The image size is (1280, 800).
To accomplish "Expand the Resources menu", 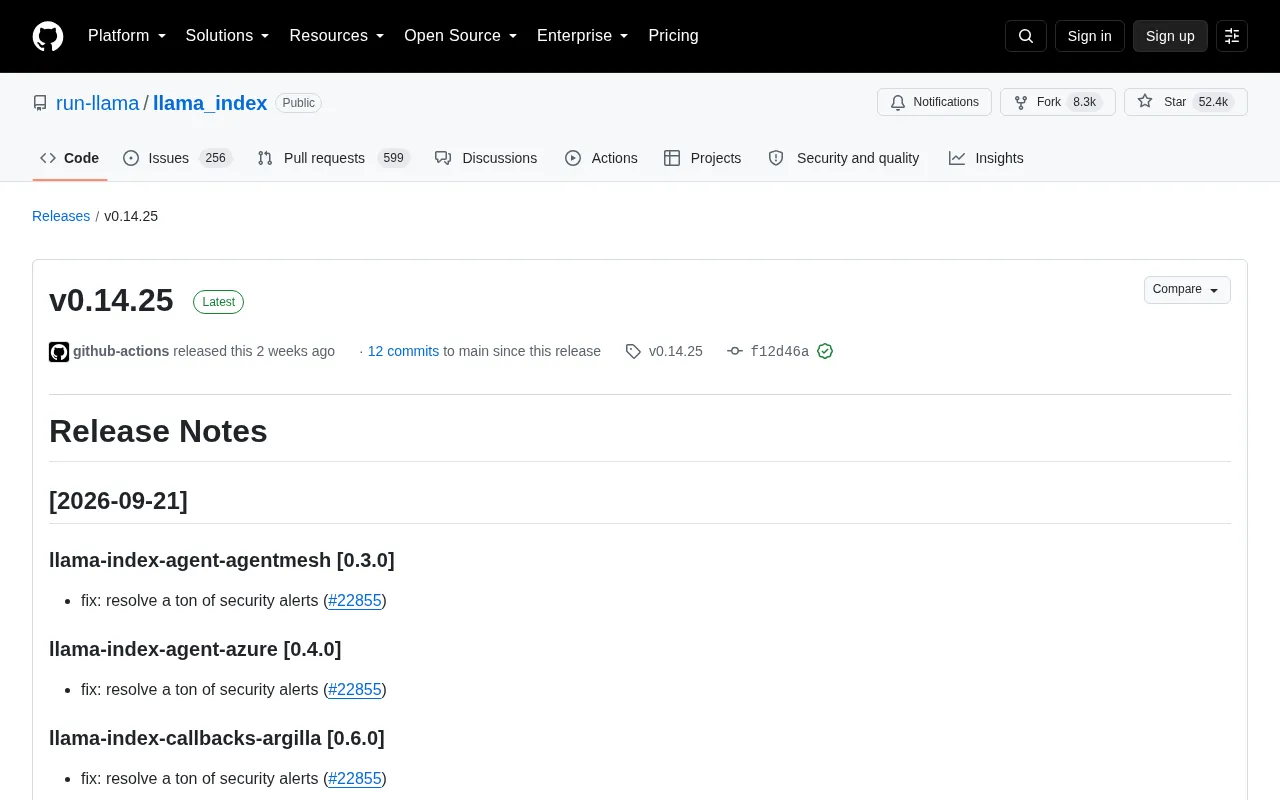I will [337, 36].
